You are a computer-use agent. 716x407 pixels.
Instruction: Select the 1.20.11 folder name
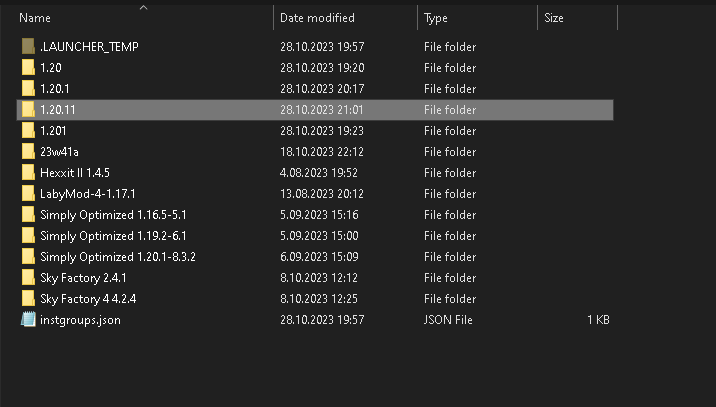pos(56,110)
